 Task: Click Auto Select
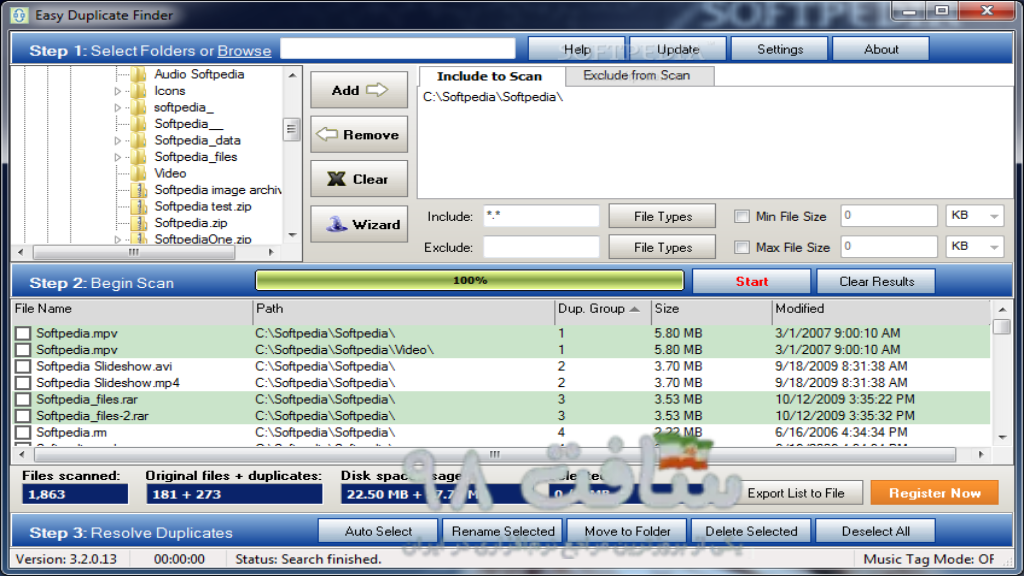click(378, 531)
